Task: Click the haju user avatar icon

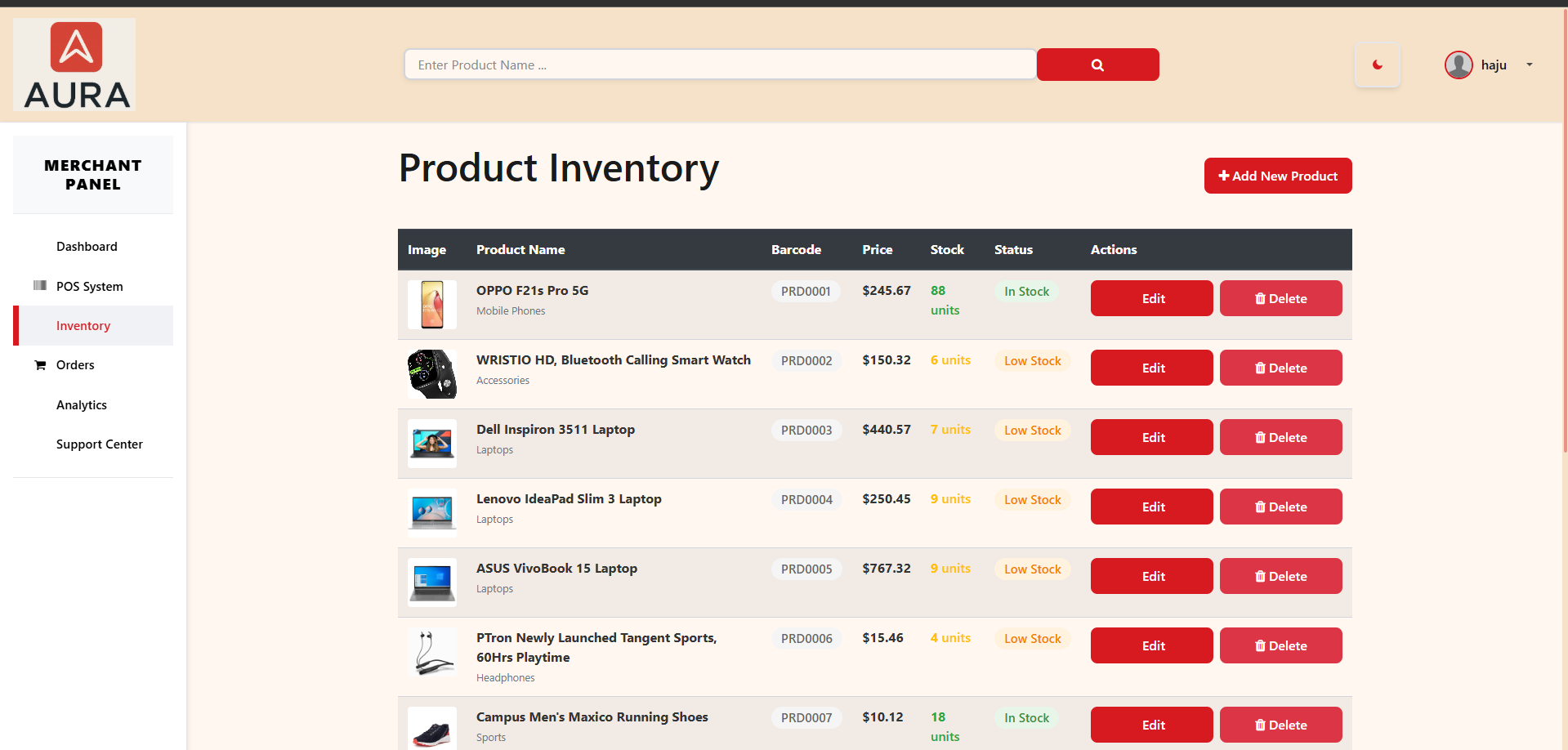Action: (1459, 65)
